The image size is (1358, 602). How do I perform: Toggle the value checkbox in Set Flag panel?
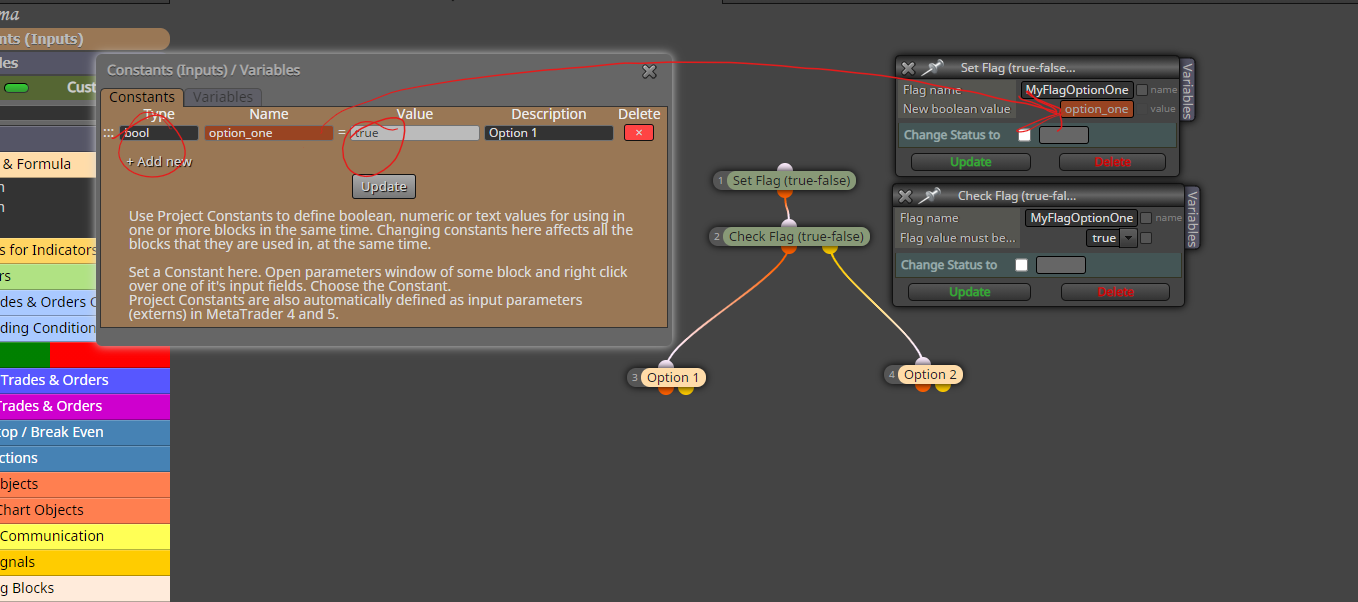click(x=1141, y=109)
